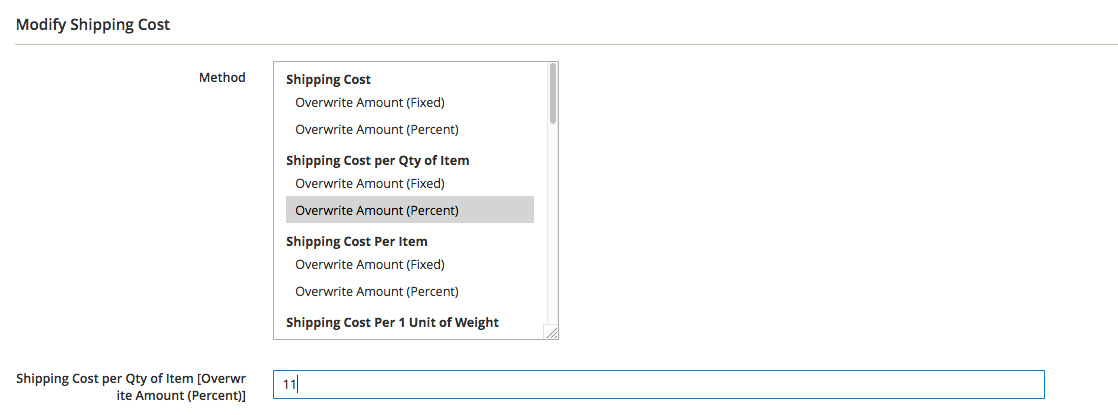
Task: Pick Overwrite Amount (Percent) under Shipping Cost Per Item
Action: coord(377,291)
